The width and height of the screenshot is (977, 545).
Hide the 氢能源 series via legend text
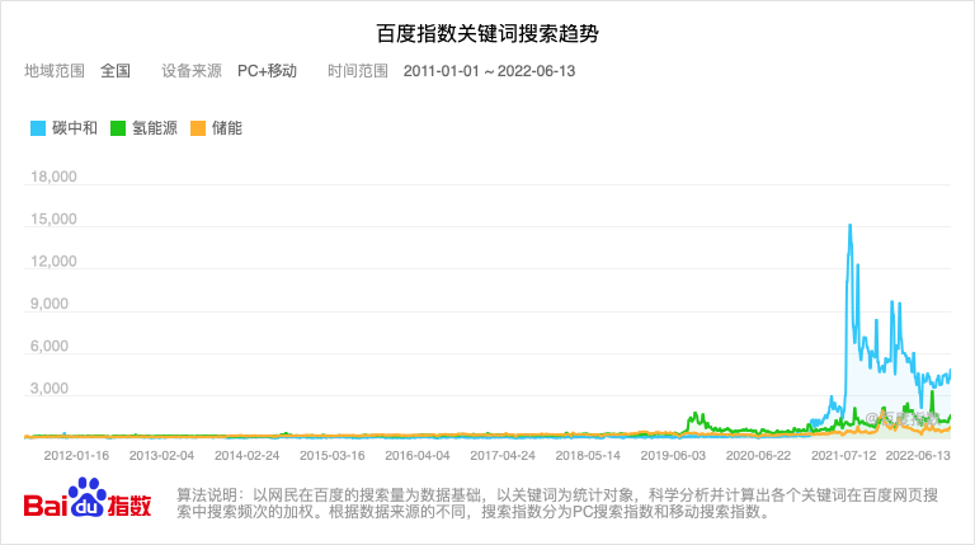155,128
